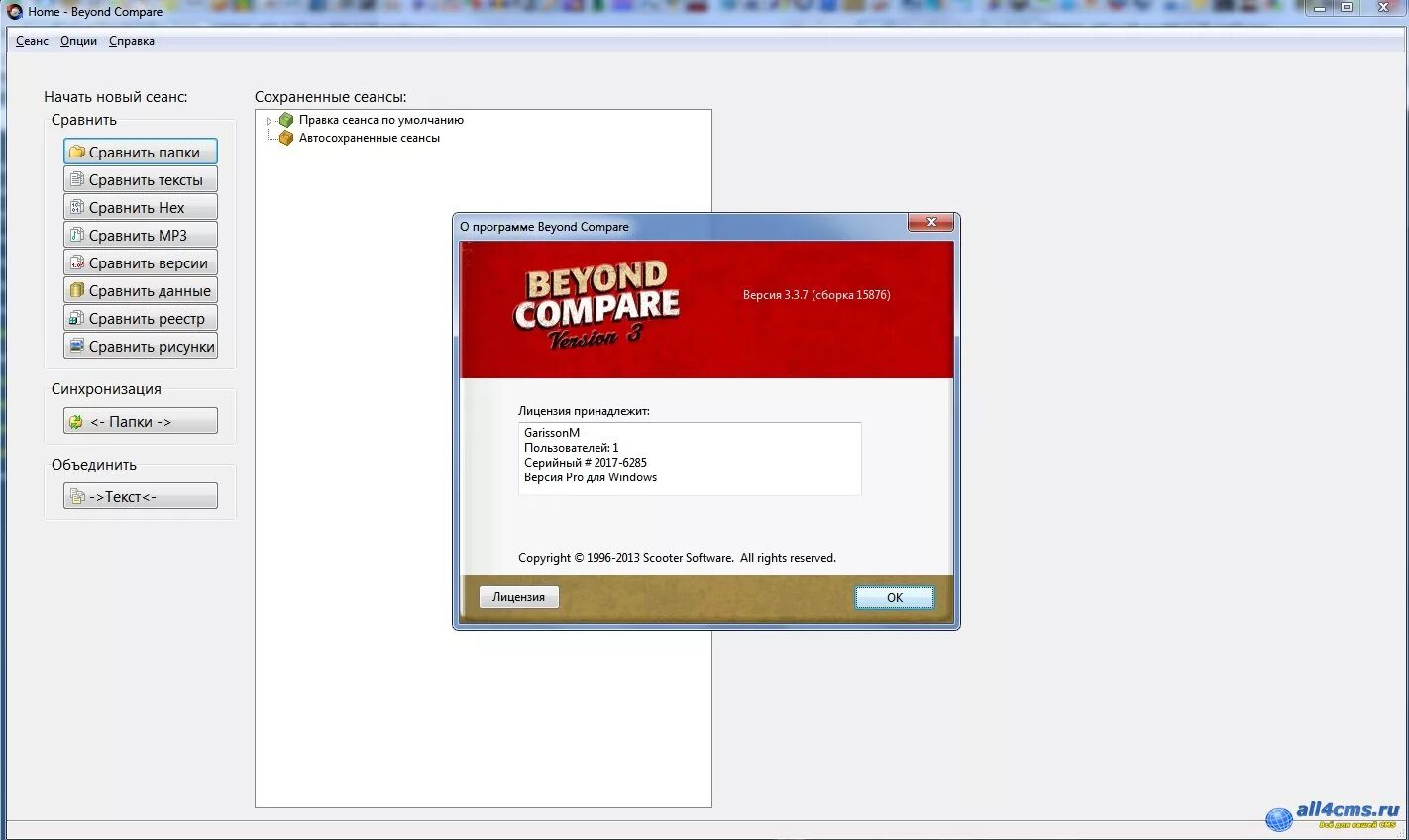Select the Сравнить рисунки button
The image size is (1409, 840).
coord(141,346)
